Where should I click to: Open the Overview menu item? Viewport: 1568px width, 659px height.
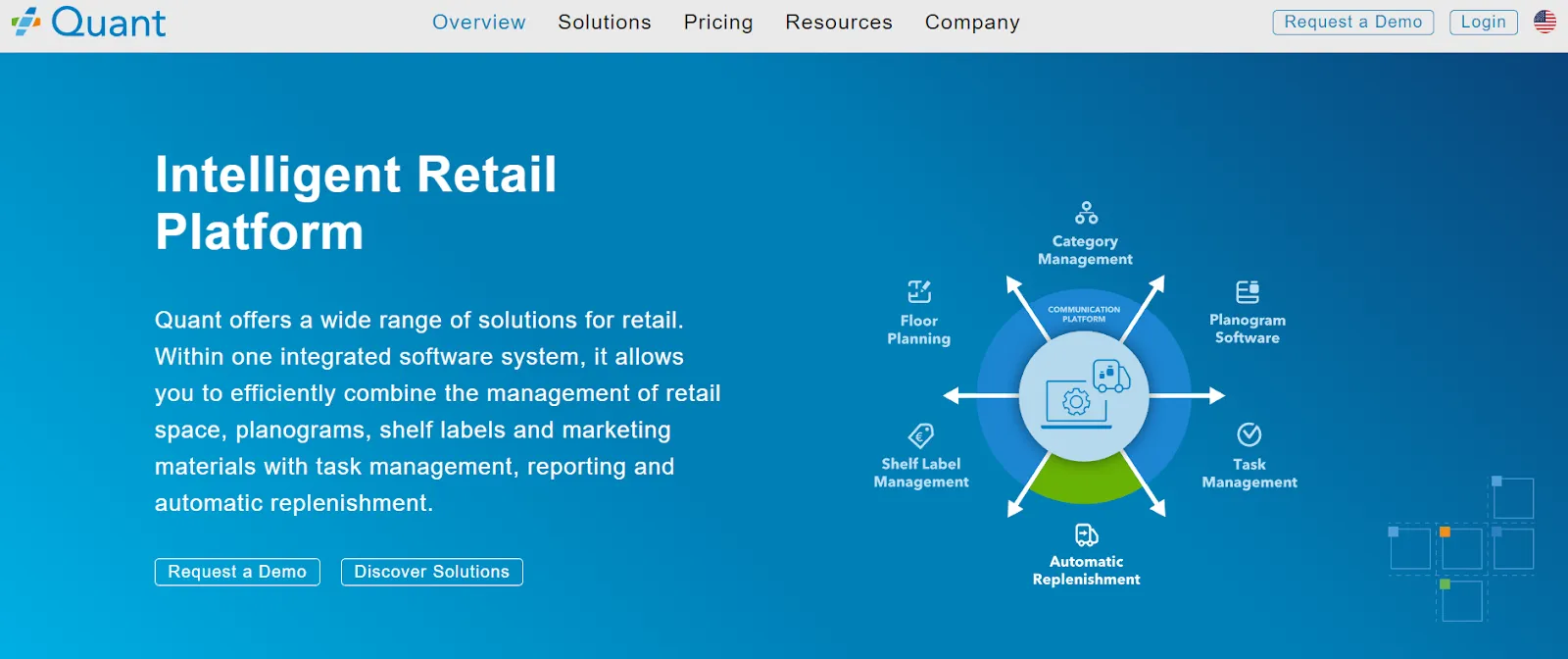(479, 23)
